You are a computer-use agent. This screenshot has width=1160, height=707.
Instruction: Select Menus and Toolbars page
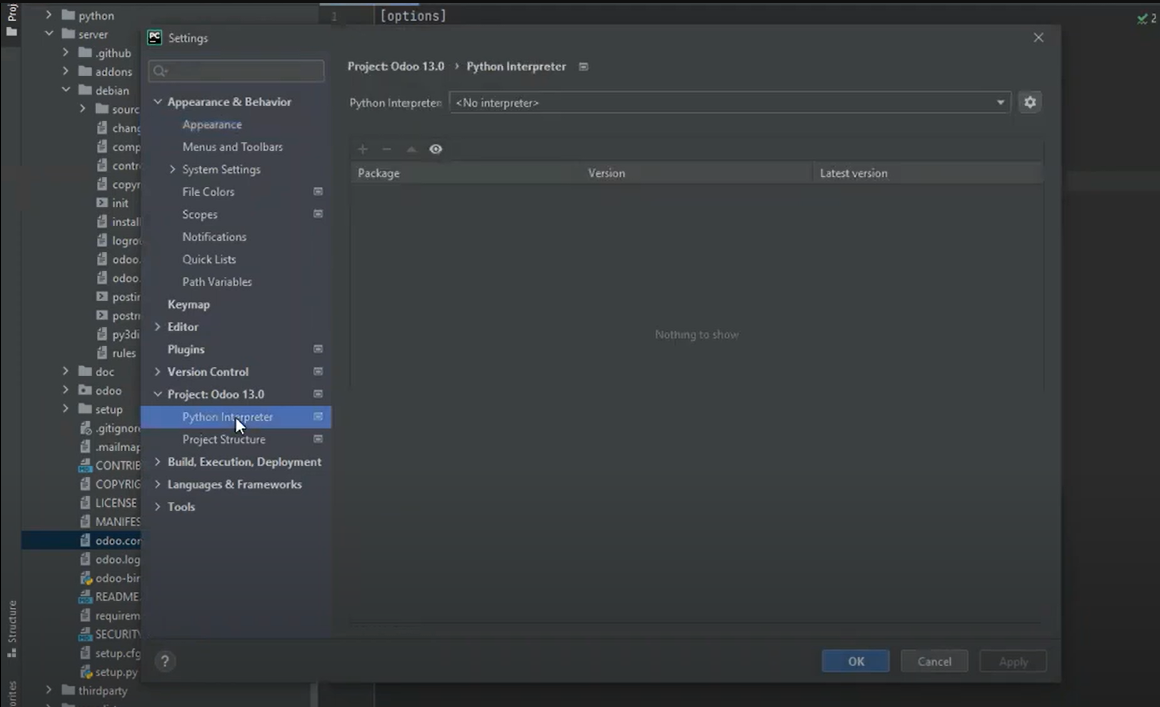pos(232,147)
